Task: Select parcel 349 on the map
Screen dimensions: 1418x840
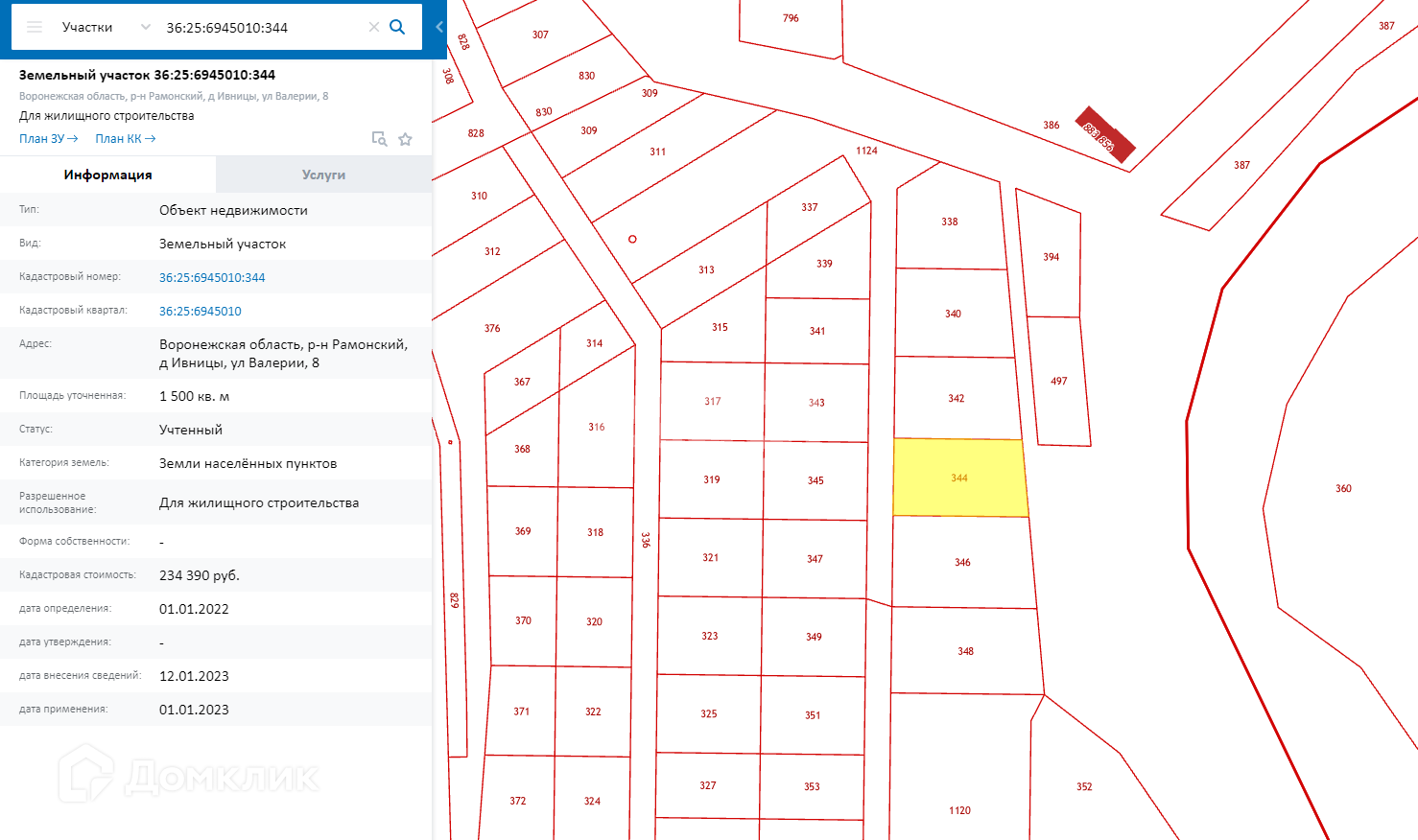Action: (814, 637)
